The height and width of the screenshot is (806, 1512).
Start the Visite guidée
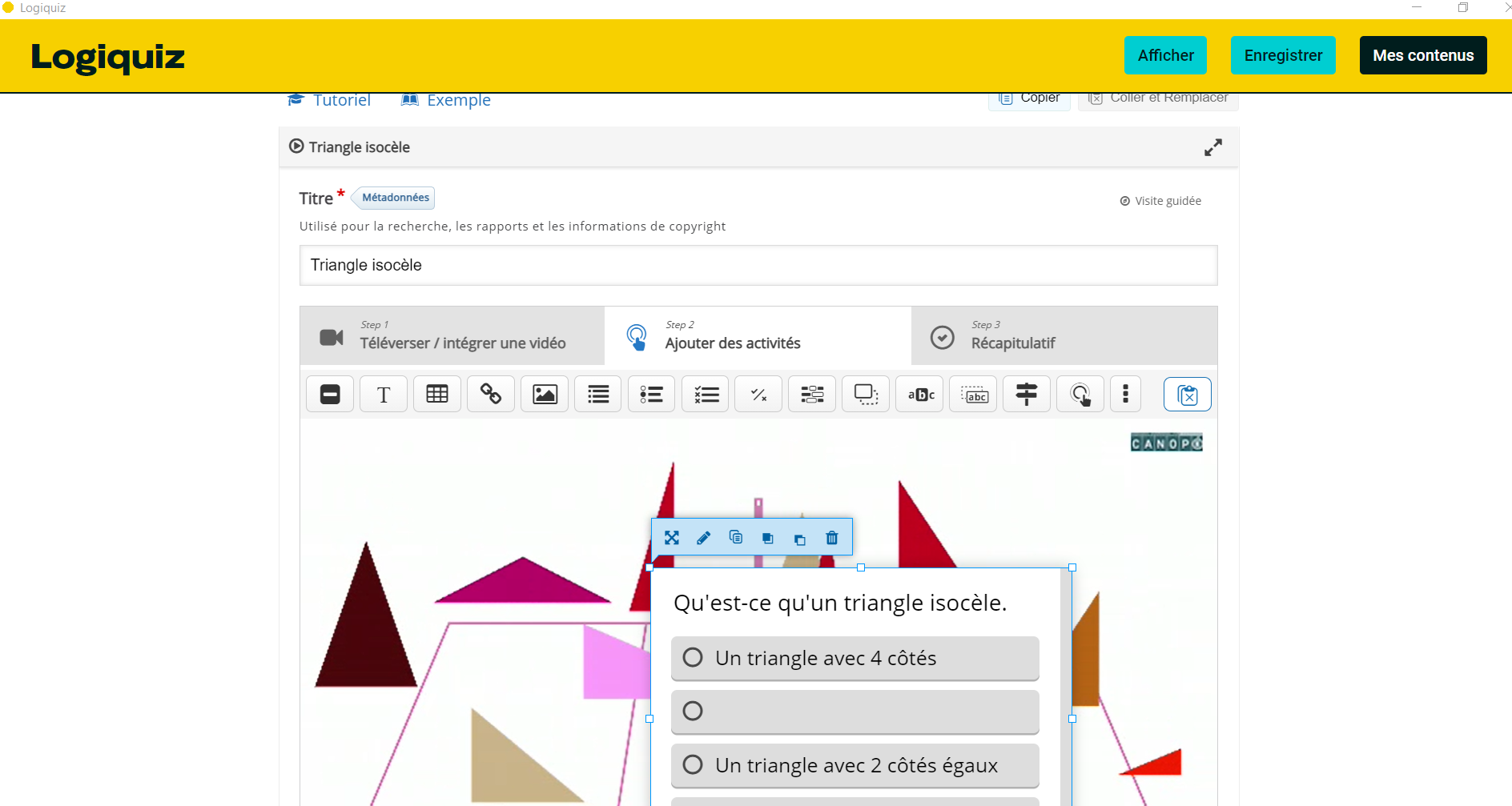(x=1160, y=201)
